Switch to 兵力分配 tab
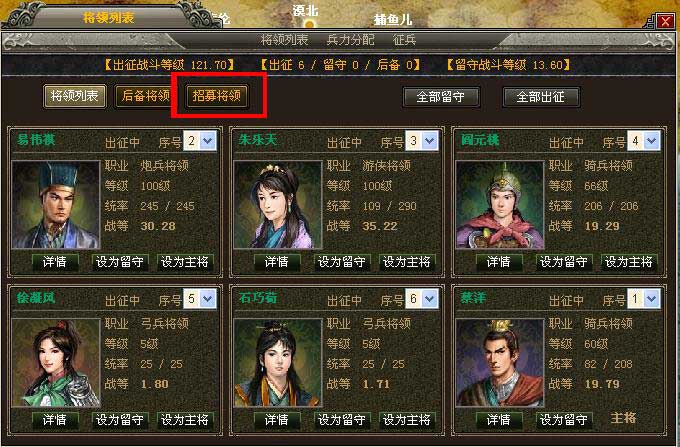Image resolution: width=680 pixels, height=447 pixels. (x=350, y=40)
